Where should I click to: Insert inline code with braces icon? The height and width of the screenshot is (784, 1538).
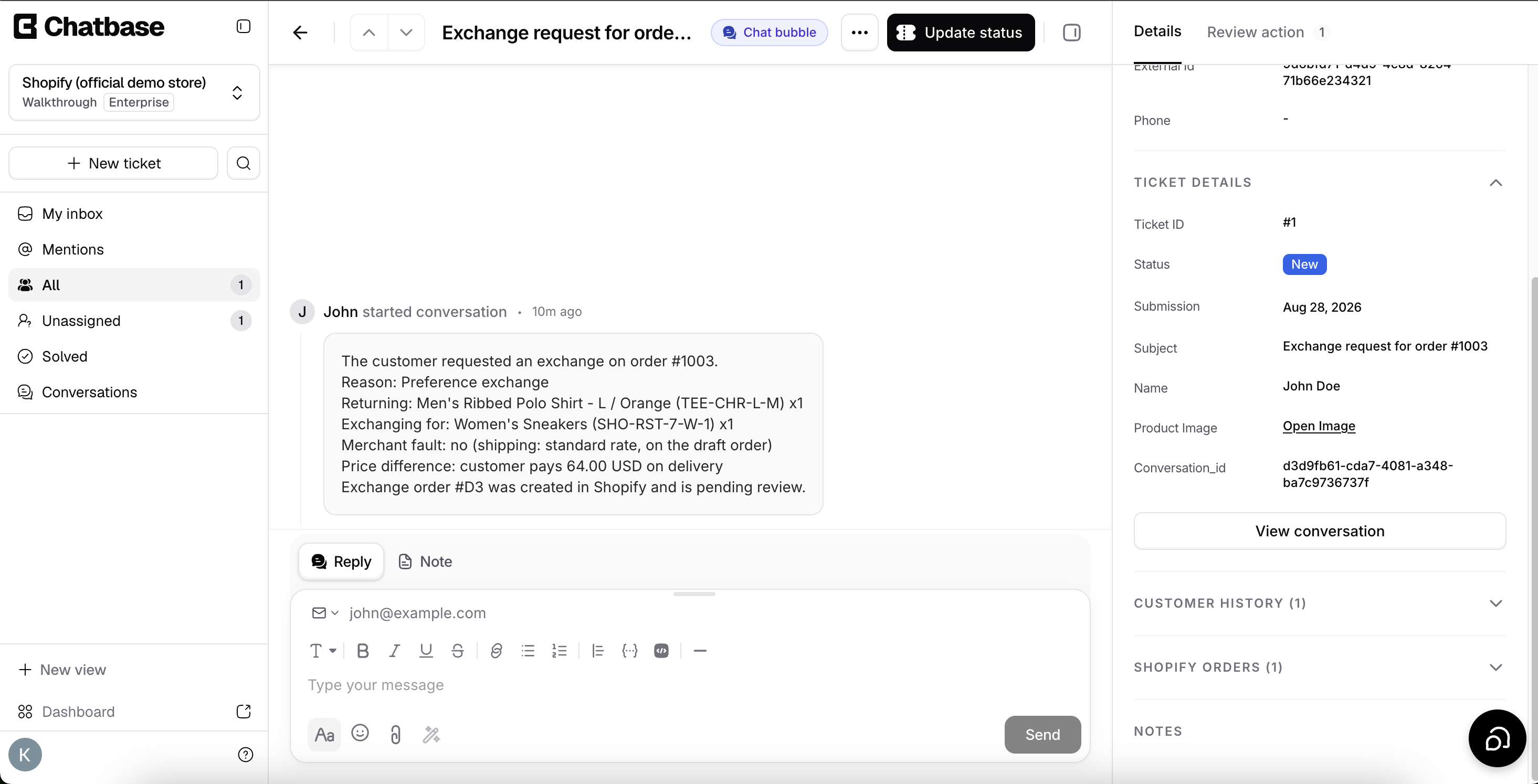(x=629, y=651)
